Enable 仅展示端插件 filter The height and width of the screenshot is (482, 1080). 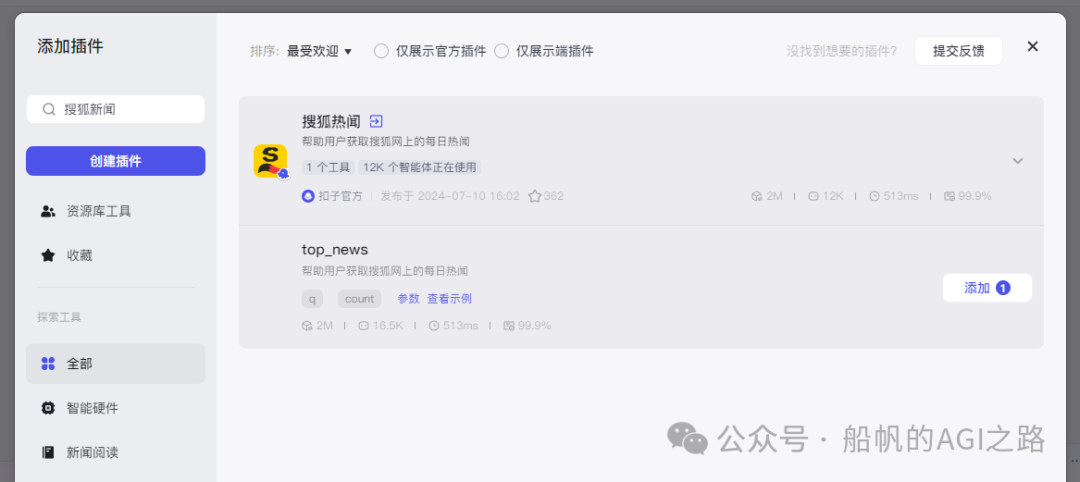(501, 51)
